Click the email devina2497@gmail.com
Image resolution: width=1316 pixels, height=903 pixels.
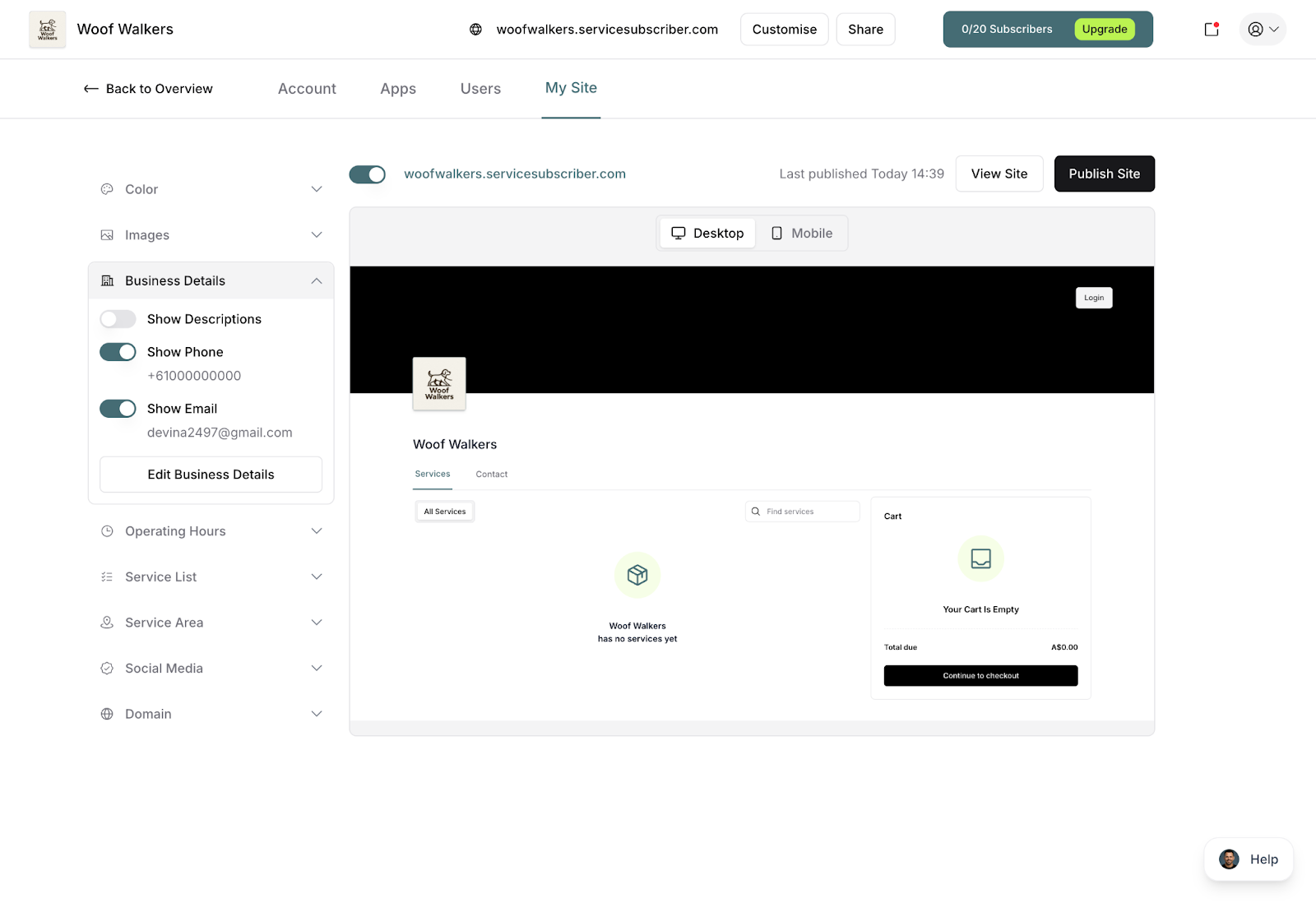point(220,433)
